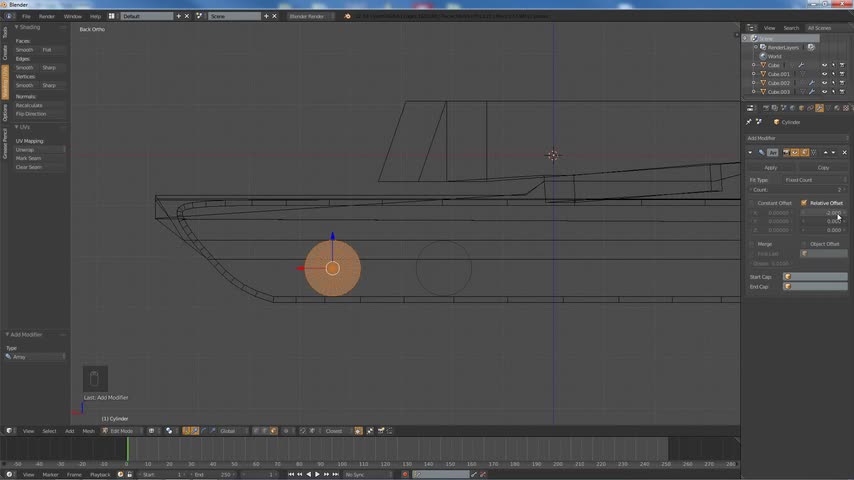Image resolution: width=854 pixels, height=480 pixels.
Task: Click the Copy modifier button
Action: click(x=823, y=168)
